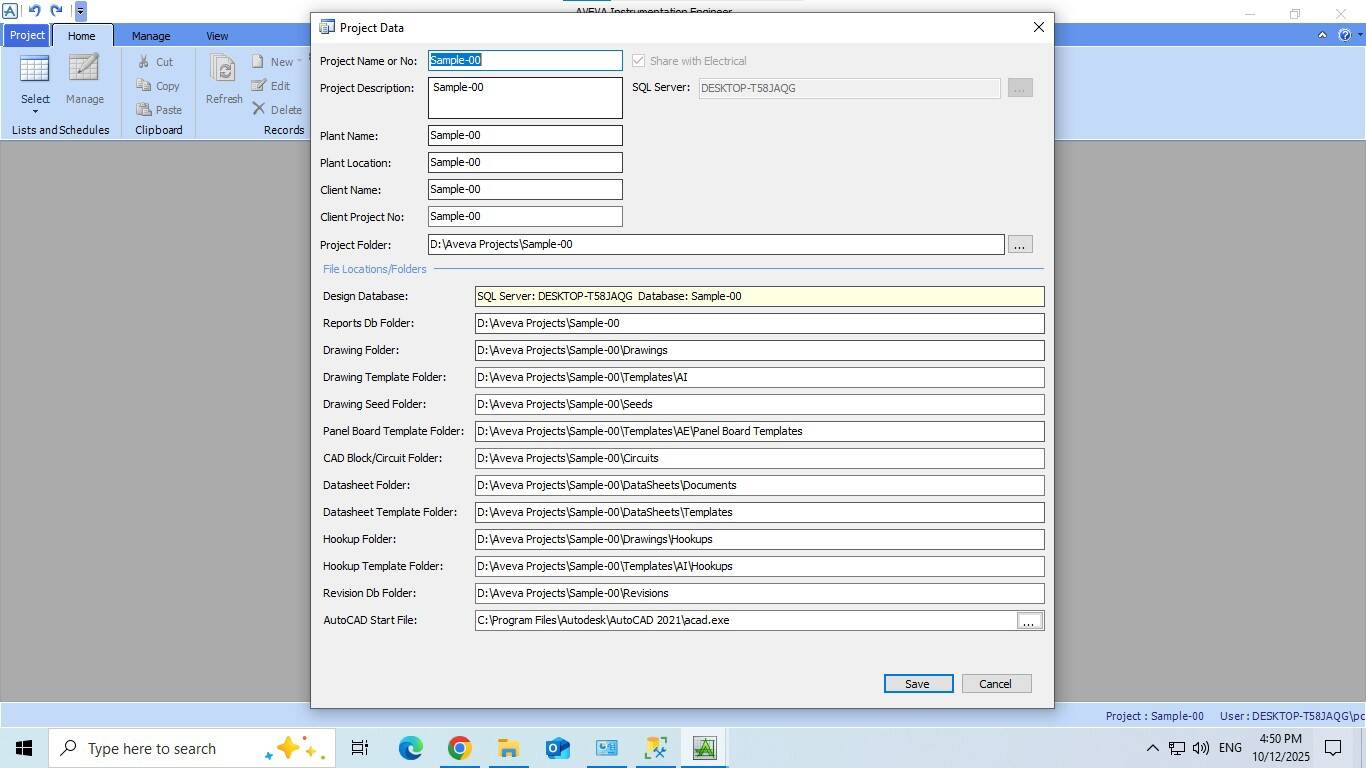Switch to the Manage ribbon tab

click(151, 36)
